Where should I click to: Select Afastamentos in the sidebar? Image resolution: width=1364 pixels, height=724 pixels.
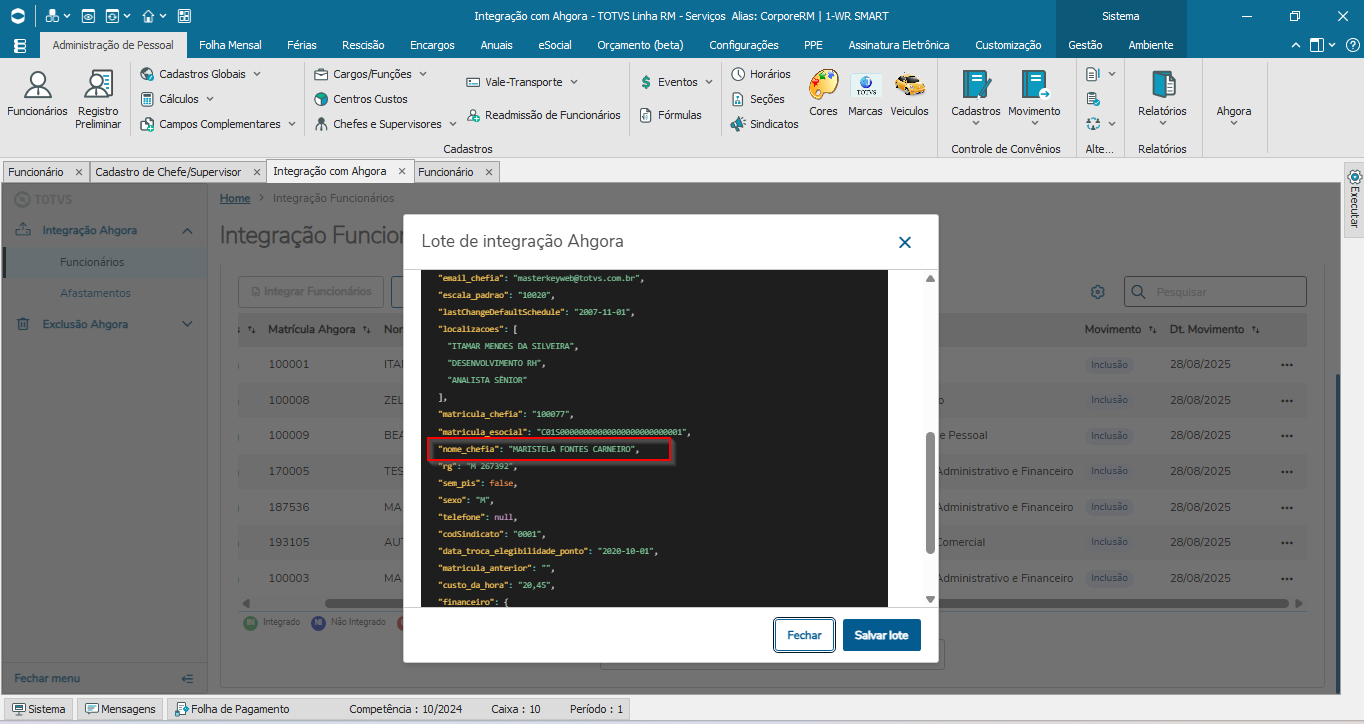tap(95, 293)
